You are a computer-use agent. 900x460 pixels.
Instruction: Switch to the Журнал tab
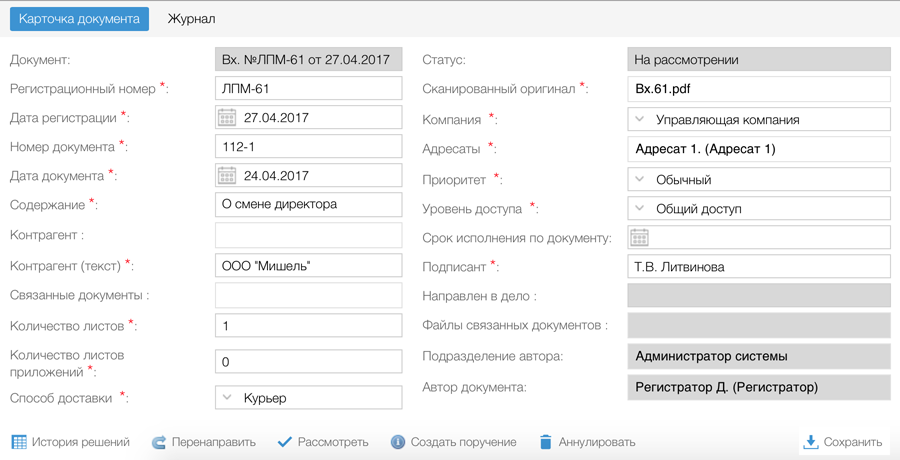(x=191, y=19)
